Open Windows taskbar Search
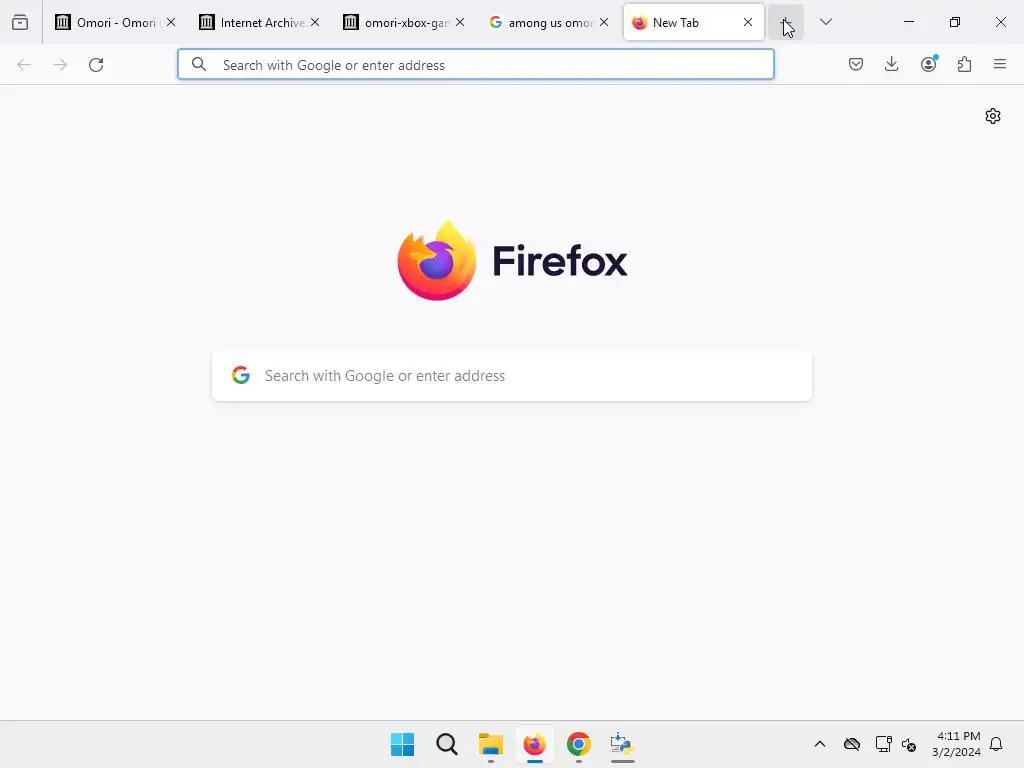 pos(447,744)
